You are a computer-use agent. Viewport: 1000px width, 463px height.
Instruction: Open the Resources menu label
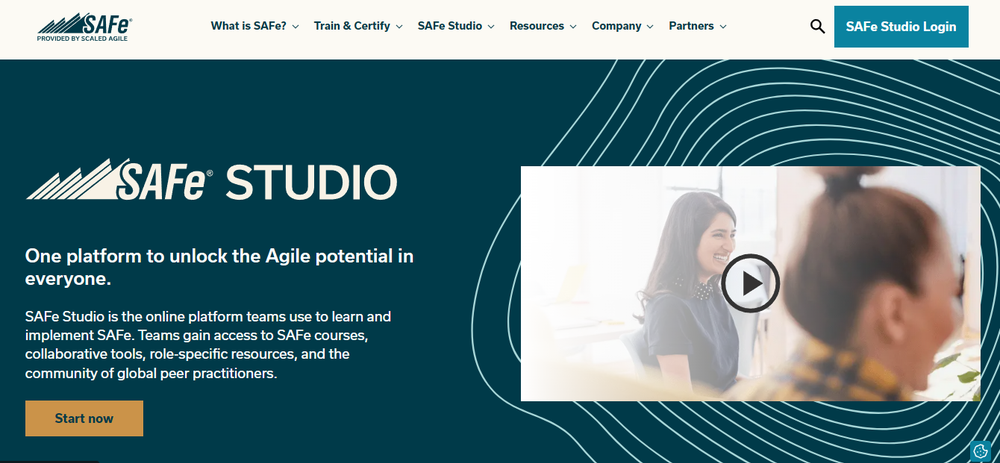click(x=536, y=26)
